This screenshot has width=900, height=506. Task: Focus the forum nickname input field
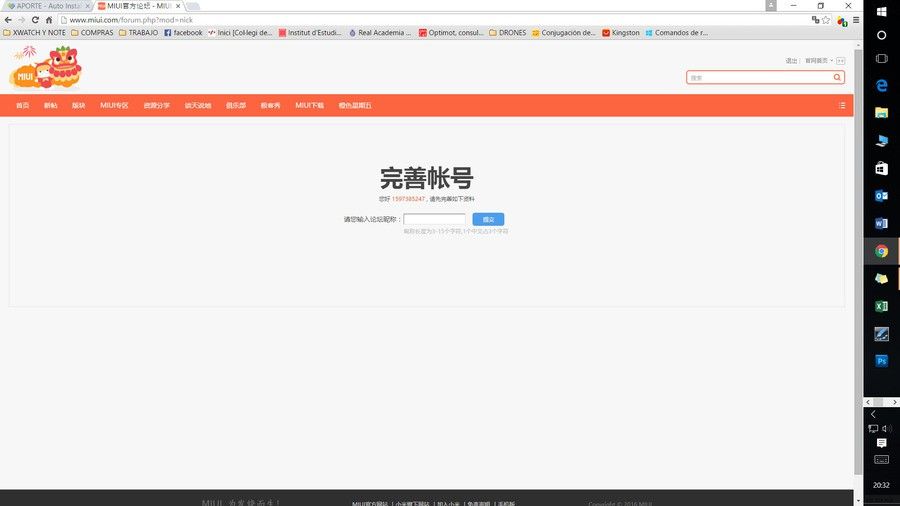pyautogui.click(x=435, y=219)
